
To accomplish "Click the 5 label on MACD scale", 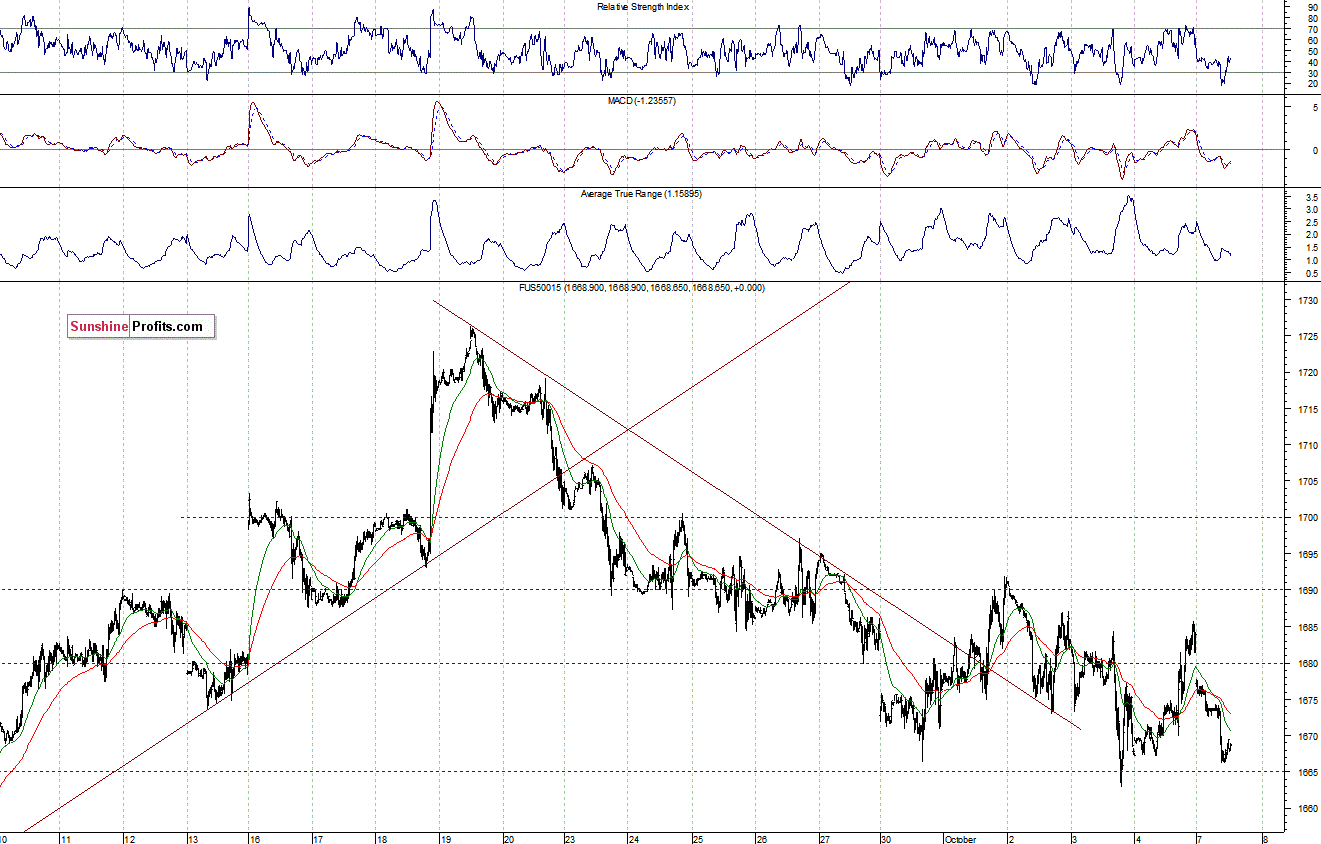I will point(1314,107).
